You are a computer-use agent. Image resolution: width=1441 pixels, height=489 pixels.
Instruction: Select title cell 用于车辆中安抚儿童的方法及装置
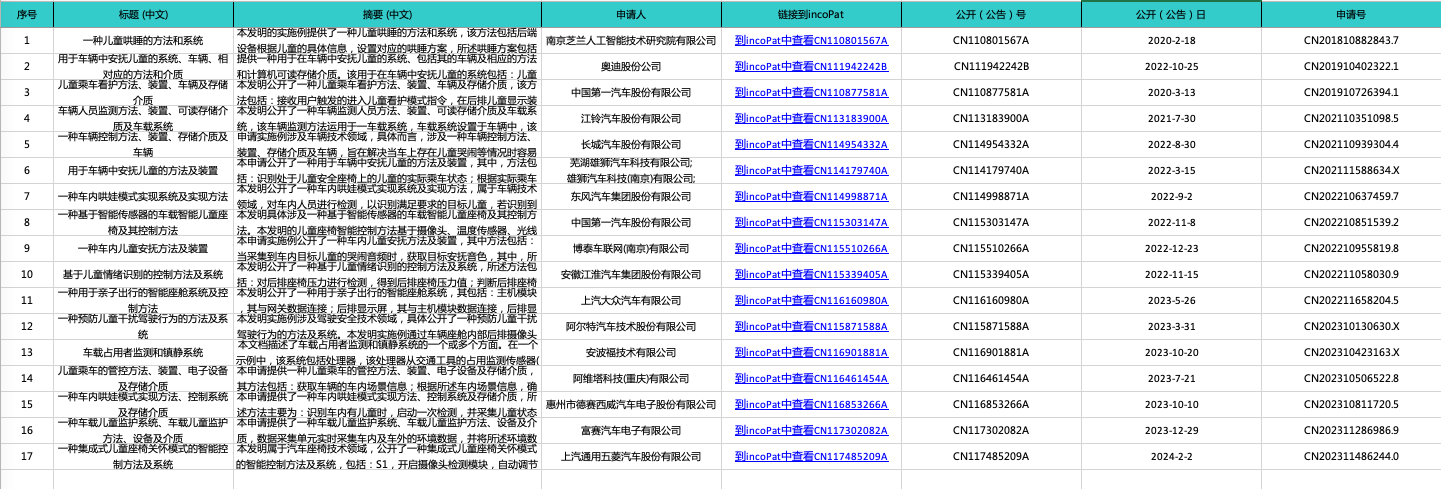coord(143,171)
